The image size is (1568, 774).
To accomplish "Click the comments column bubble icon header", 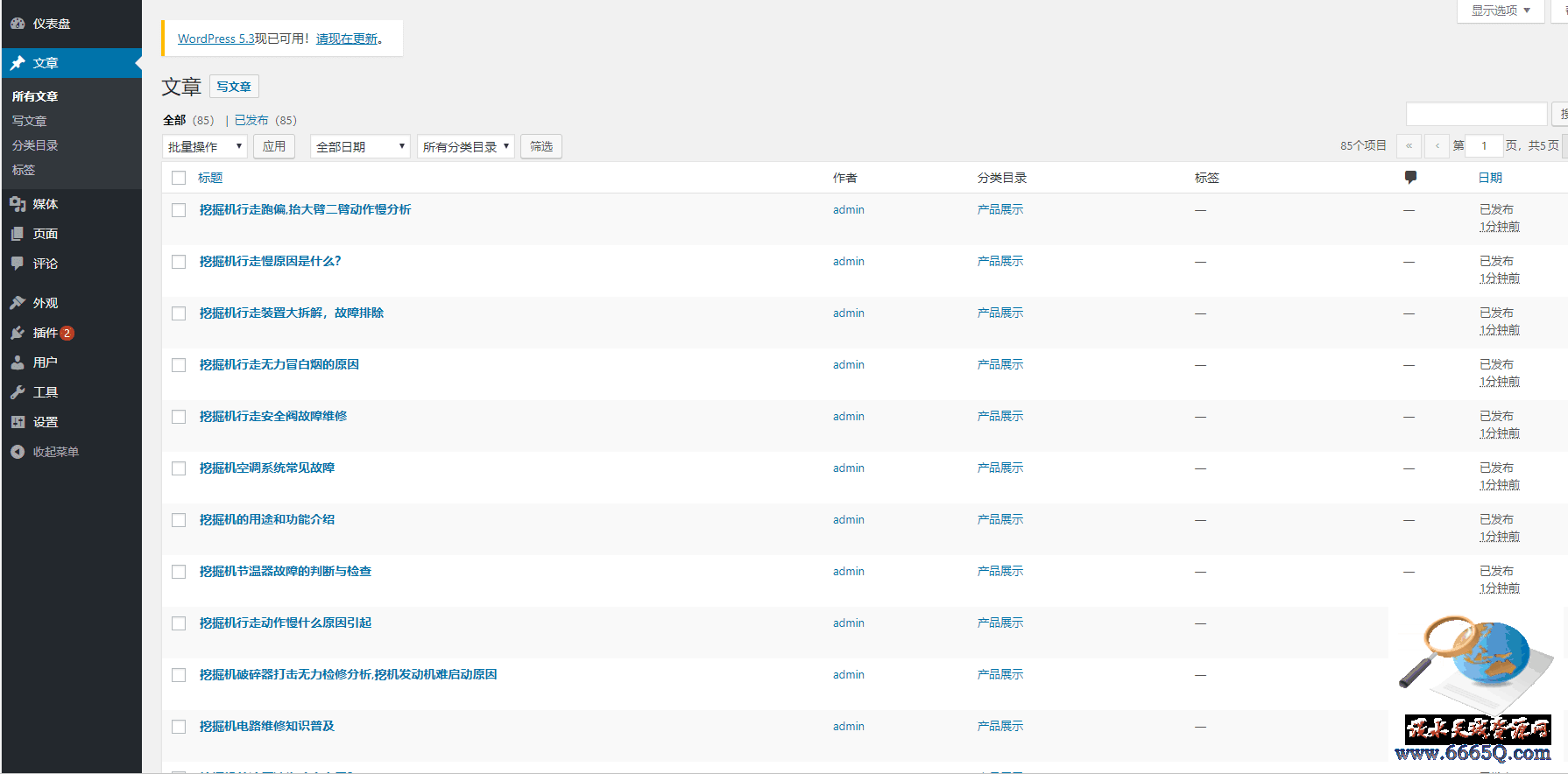I will pos(1410,178).
